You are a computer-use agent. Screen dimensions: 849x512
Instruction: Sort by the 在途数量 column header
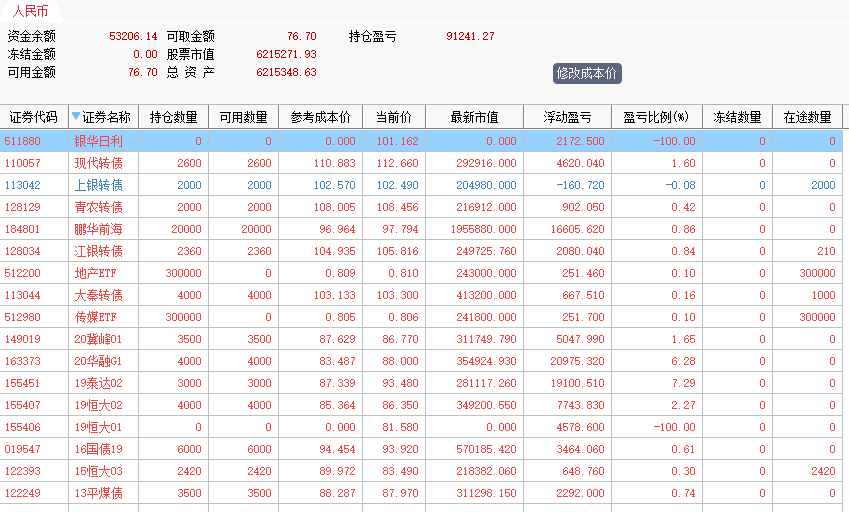coord(807,117)
